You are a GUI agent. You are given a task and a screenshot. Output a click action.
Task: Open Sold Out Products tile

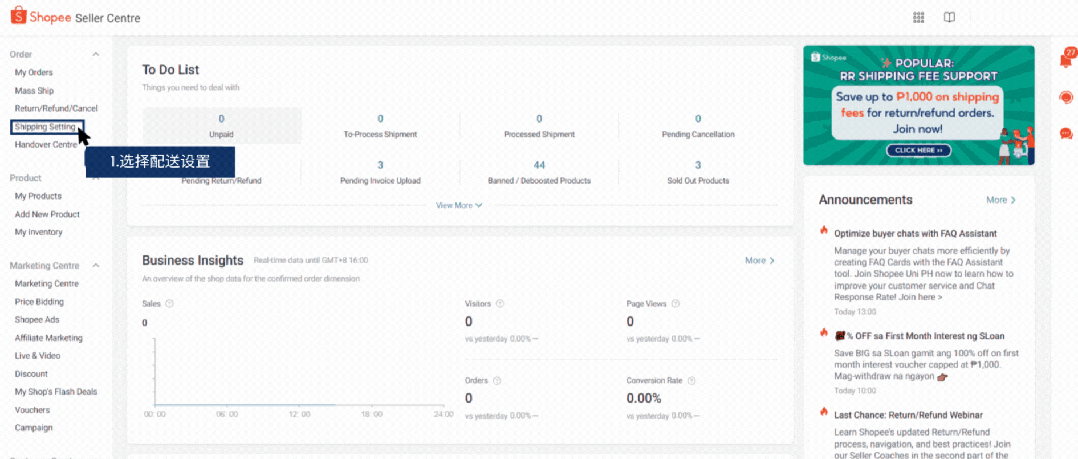tap(698, 172)
